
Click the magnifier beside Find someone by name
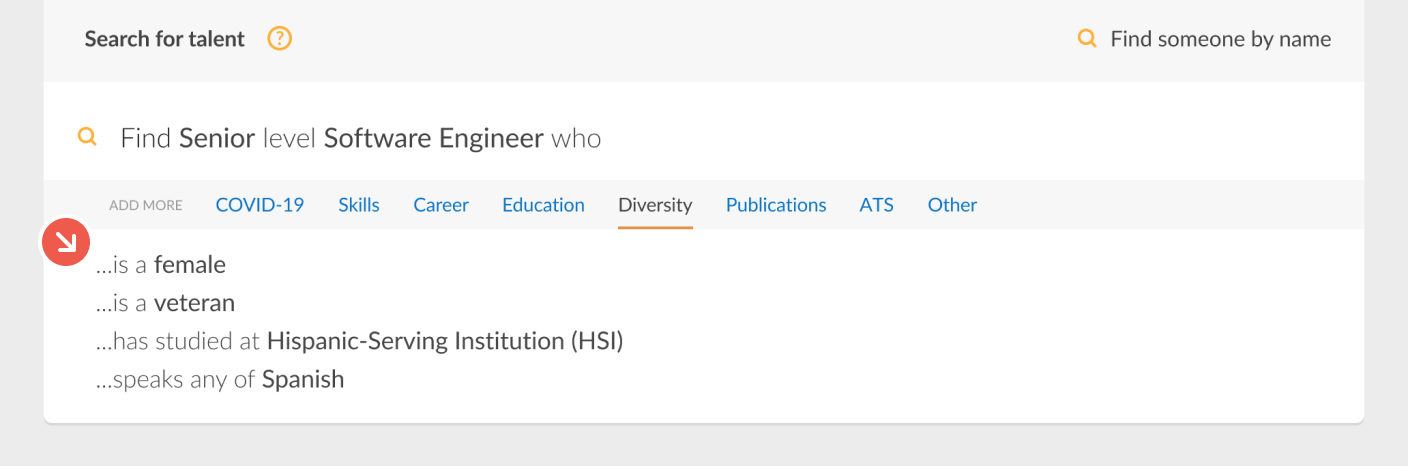1087,39
